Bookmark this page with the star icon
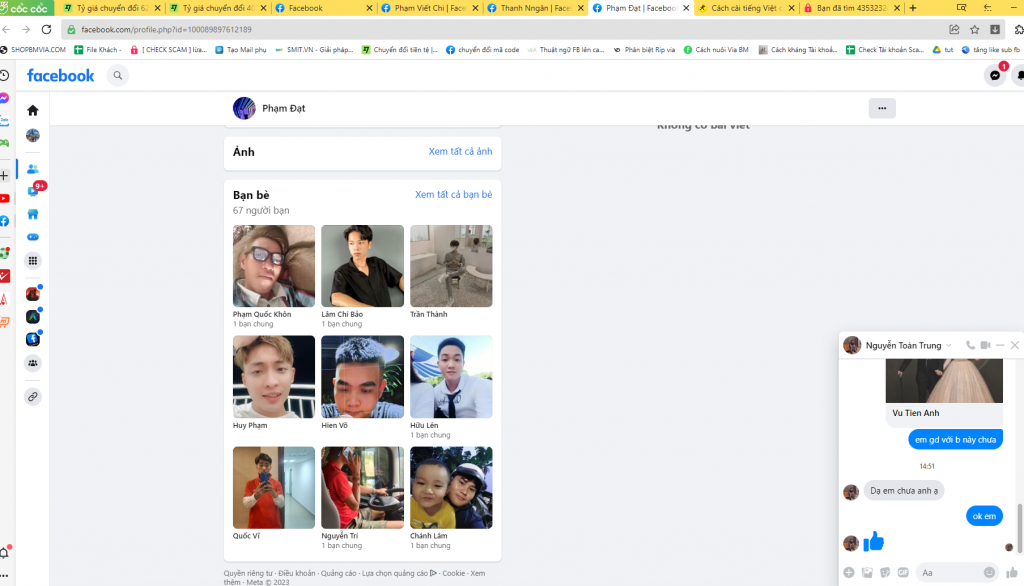The height and width of the screenshot is (586, 1024). 974,29
